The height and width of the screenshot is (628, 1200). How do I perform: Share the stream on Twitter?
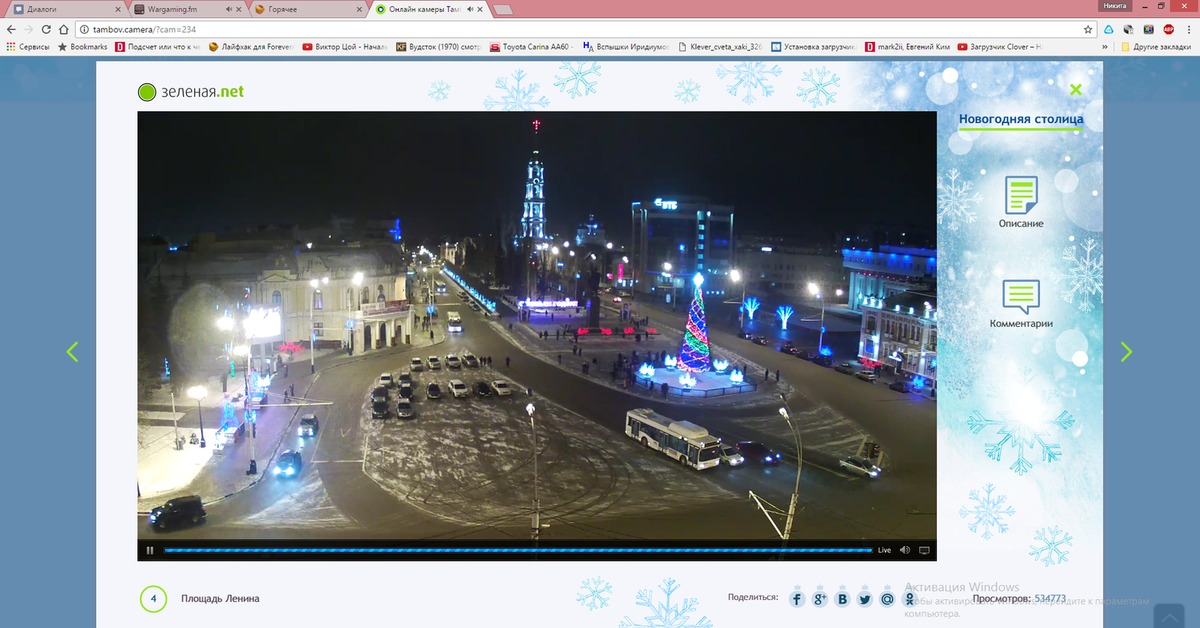pos(865,599)
